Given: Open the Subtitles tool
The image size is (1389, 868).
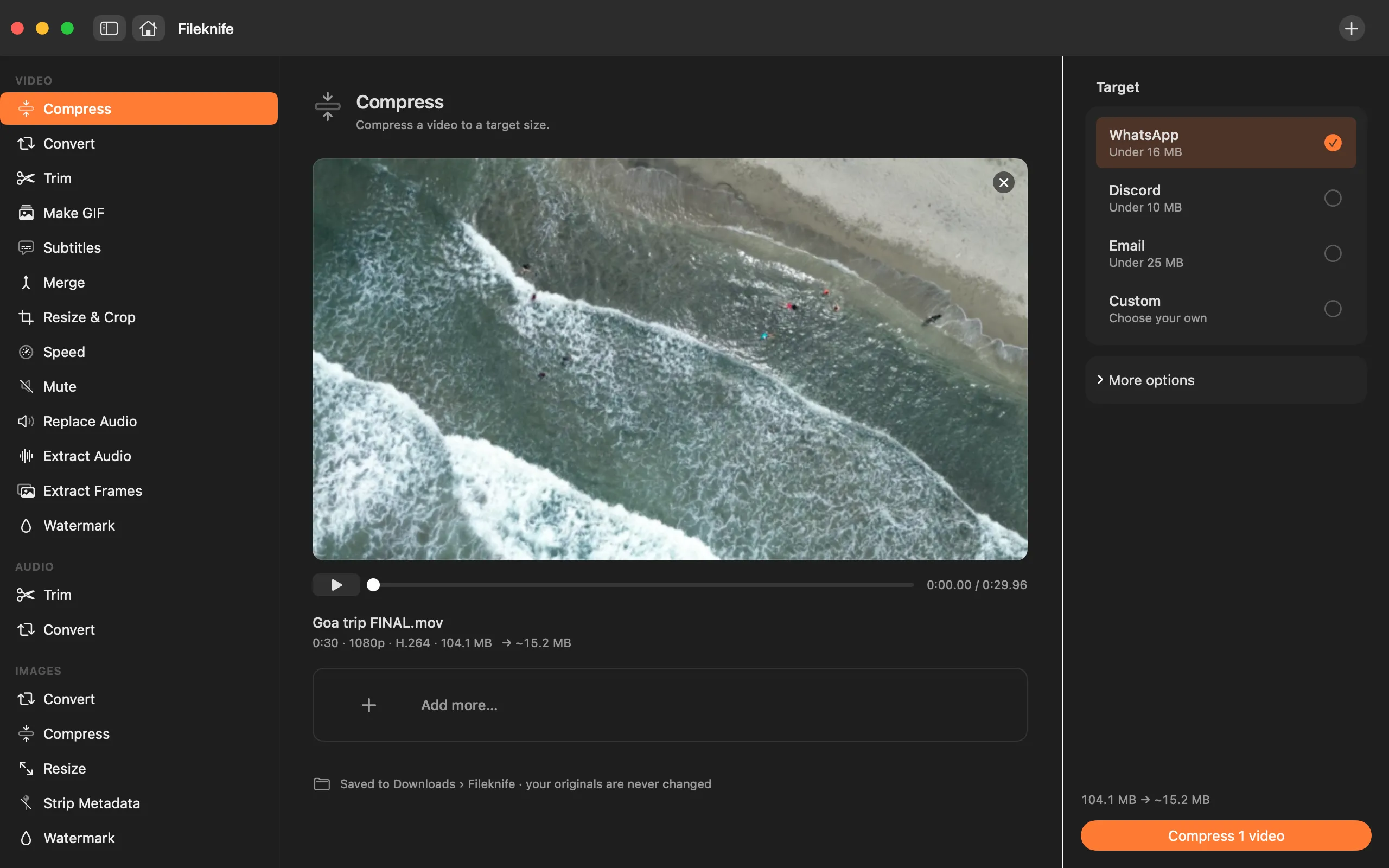Looking at the screenshot, I should [139, 247].
